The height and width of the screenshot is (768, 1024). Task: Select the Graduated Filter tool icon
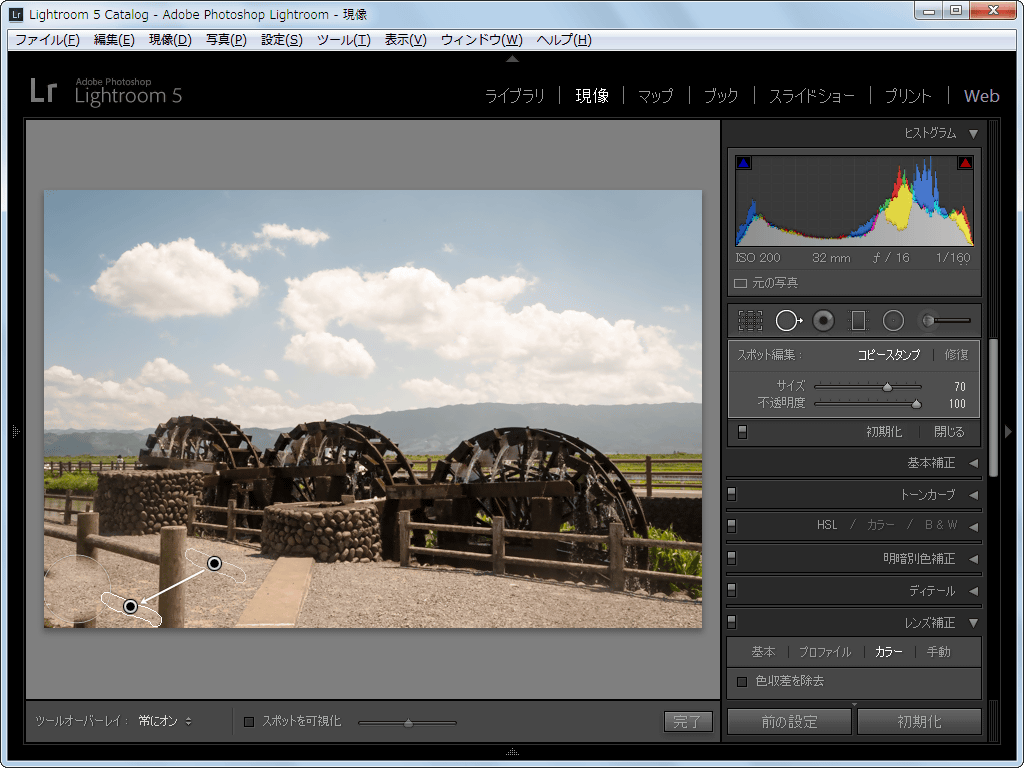pyautogui.click(x=858, y=321)
